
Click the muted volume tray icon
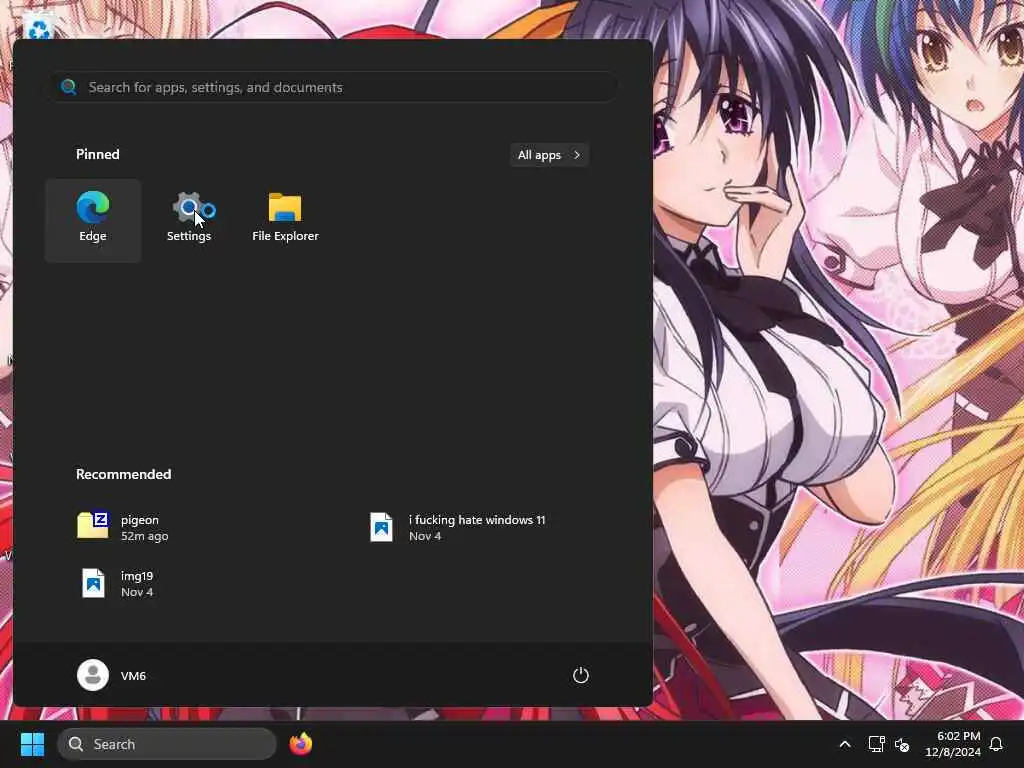point(902,744)
